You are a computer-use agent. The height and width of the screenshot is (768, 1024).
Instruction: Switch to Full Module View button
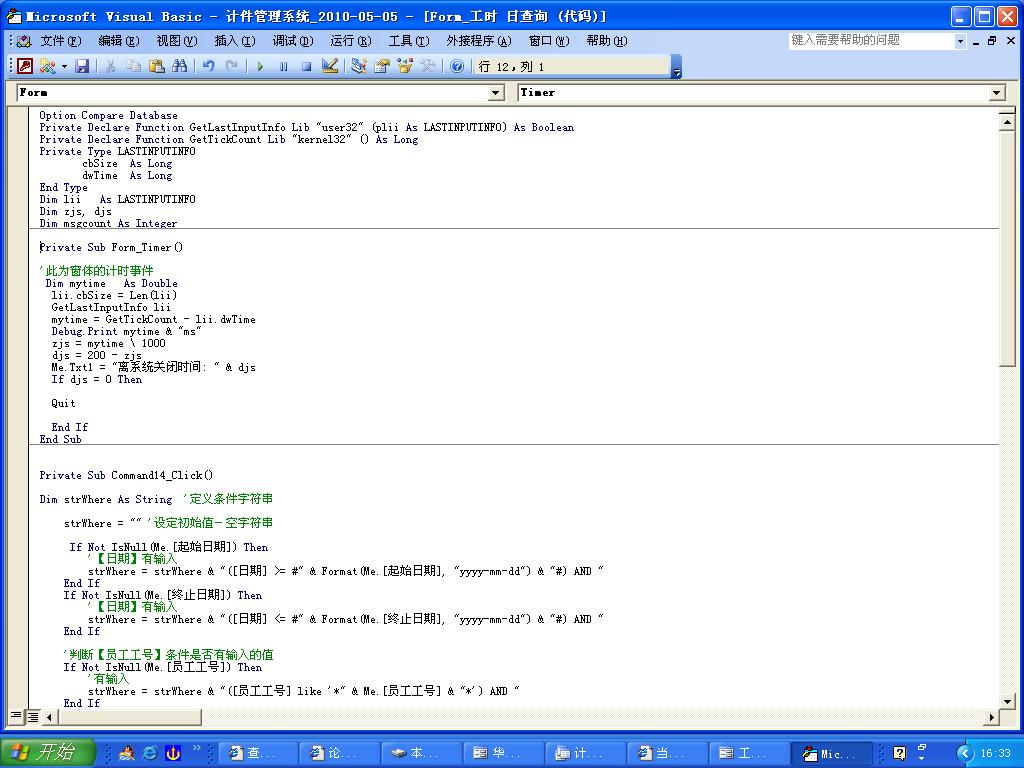(31, 716)
